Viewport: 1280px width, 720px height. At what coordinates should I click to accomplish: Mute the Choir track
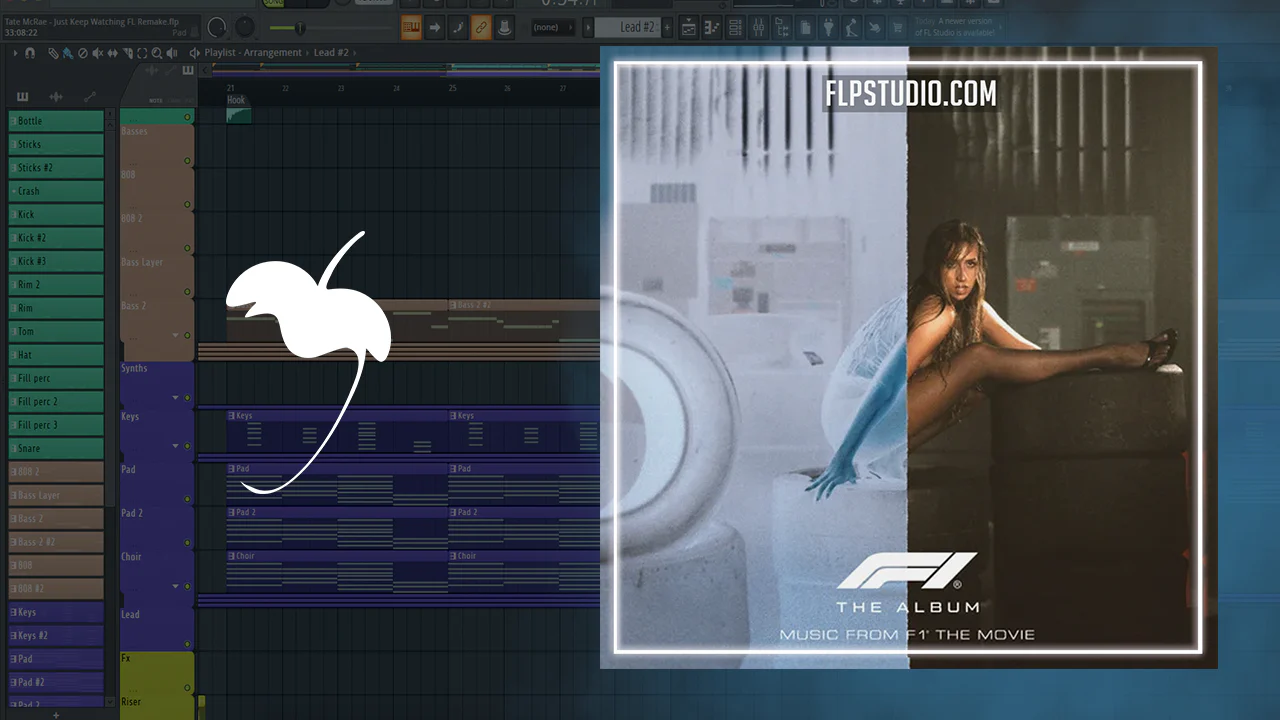(187, 586)
